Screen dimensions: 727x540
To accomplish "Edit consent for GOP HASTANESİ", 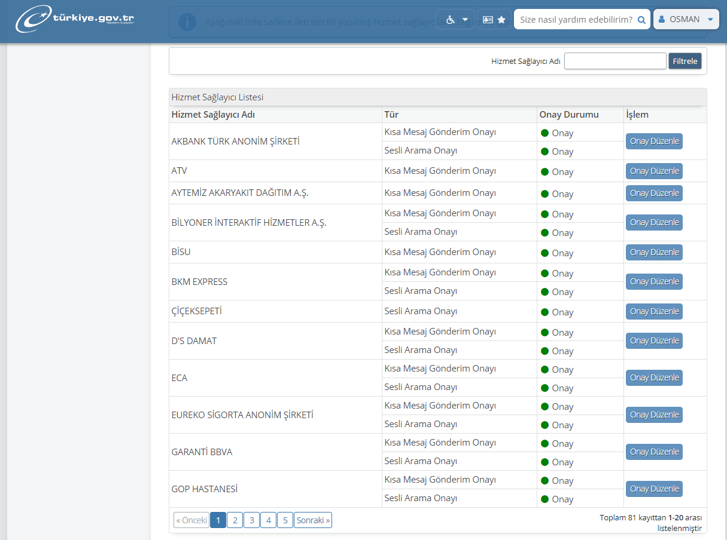I will [654, 489].
